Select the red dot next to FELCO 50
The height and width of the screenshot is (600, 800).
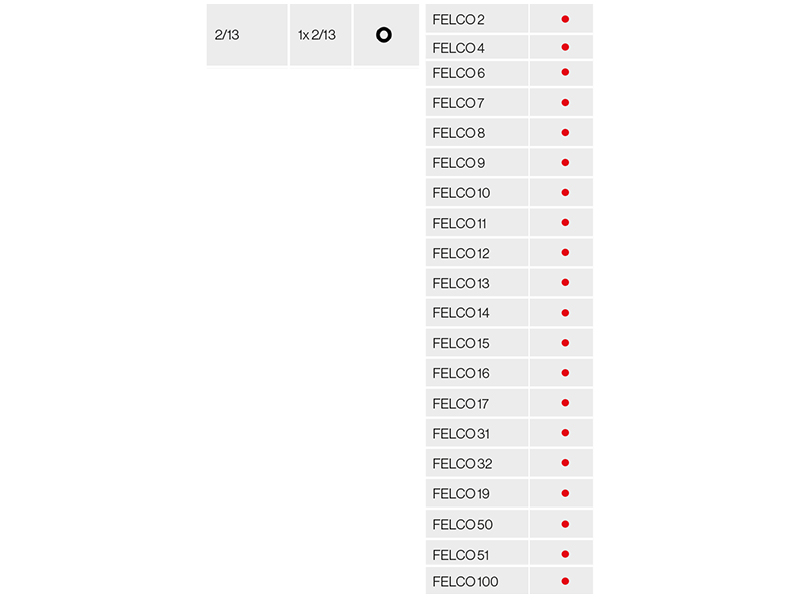click(565, 524)
